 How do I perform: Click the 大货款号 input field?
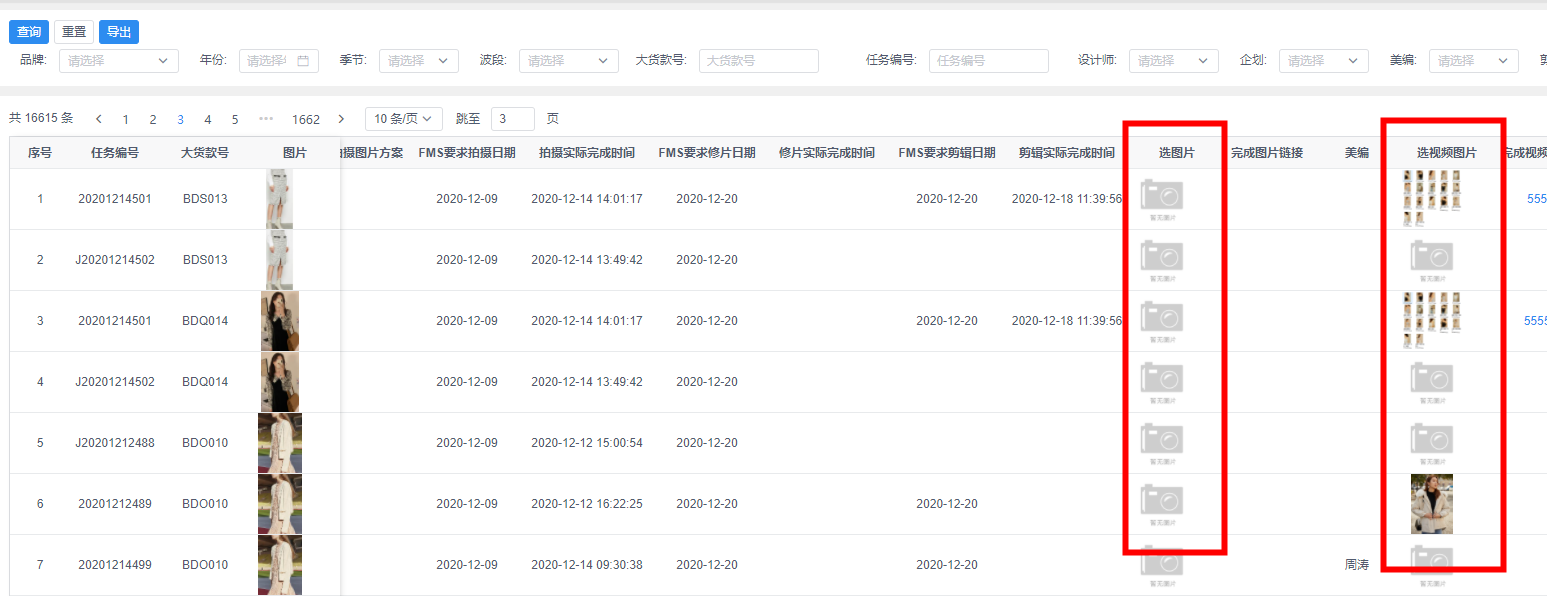tap(758, 61)
